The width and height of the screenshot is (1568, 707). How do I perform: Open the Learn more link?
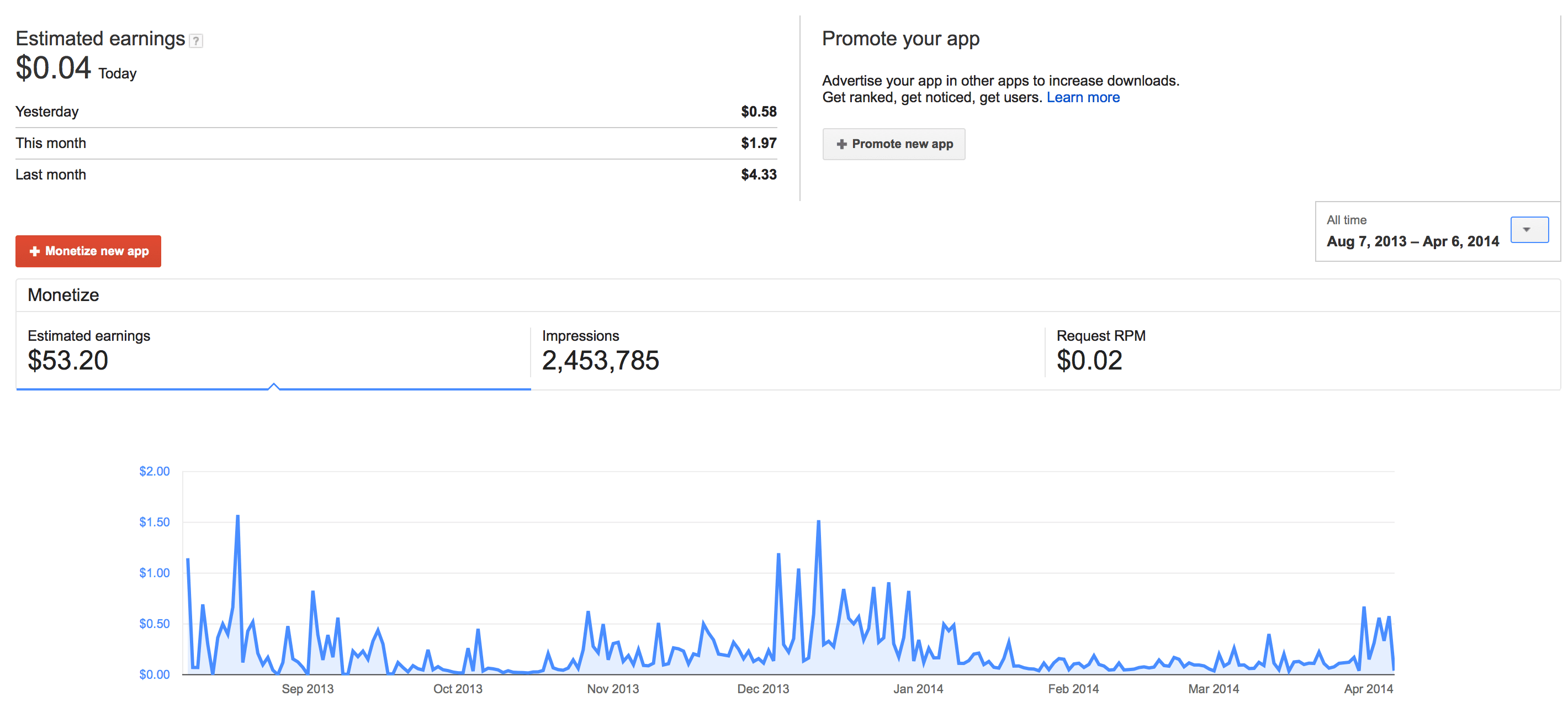coord(1083,97)
